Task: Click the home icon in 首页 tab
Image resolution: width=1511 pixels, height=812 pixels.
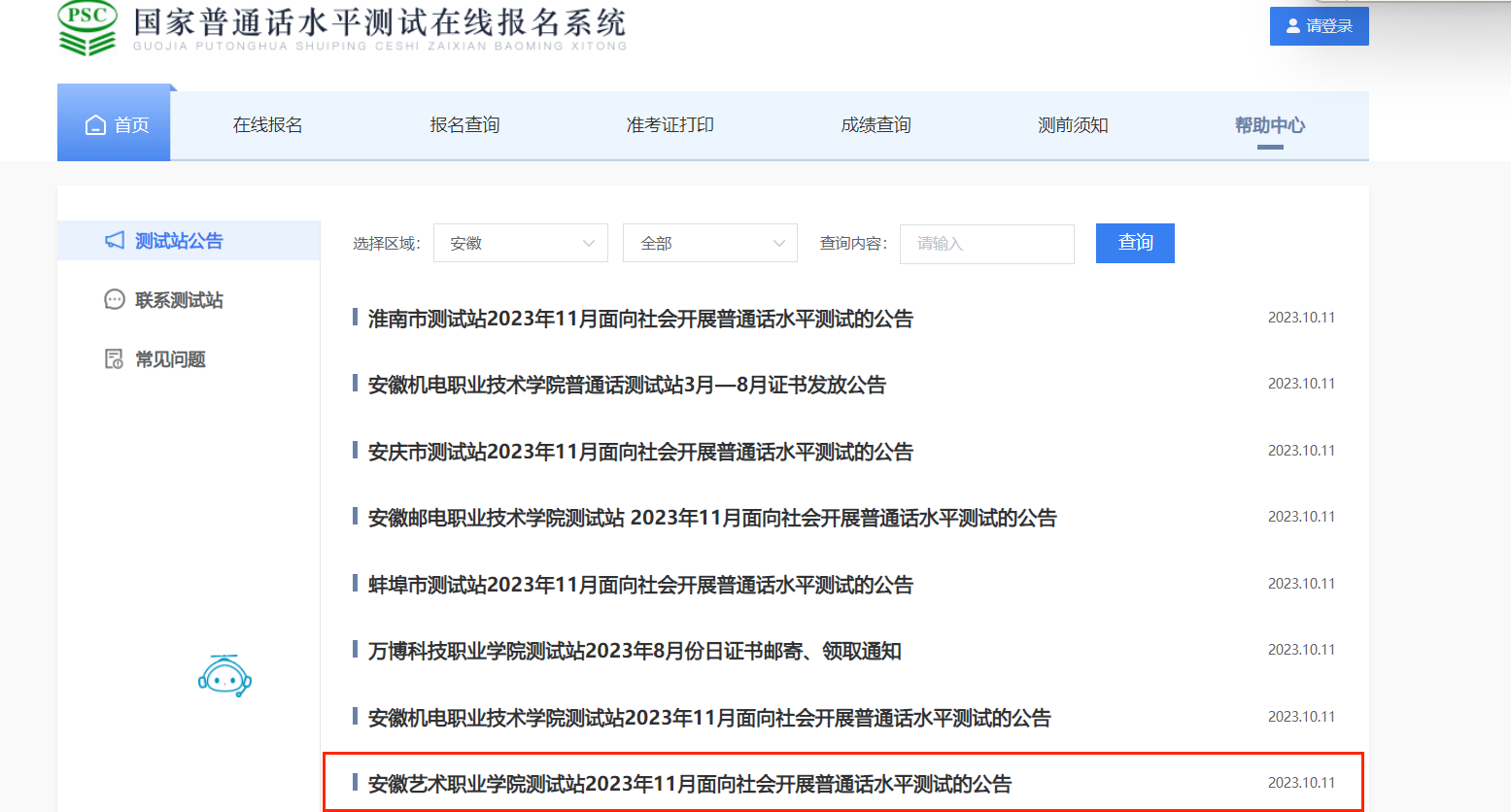Action: click(x=95, y=125)
